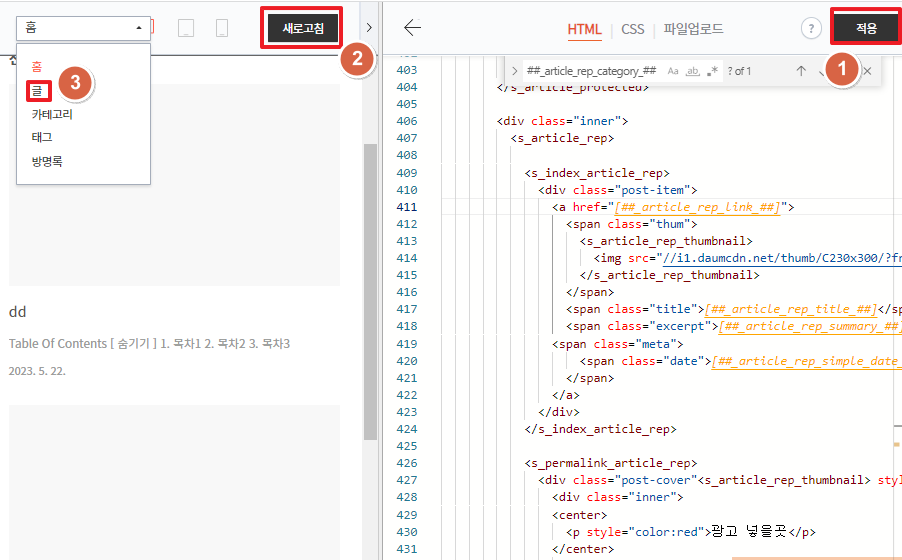This screenshot has height=560, width=902.
Task: Click the <s_permalink_article_rep> tag
Action: pyautogui.click(x=610, y=463)
